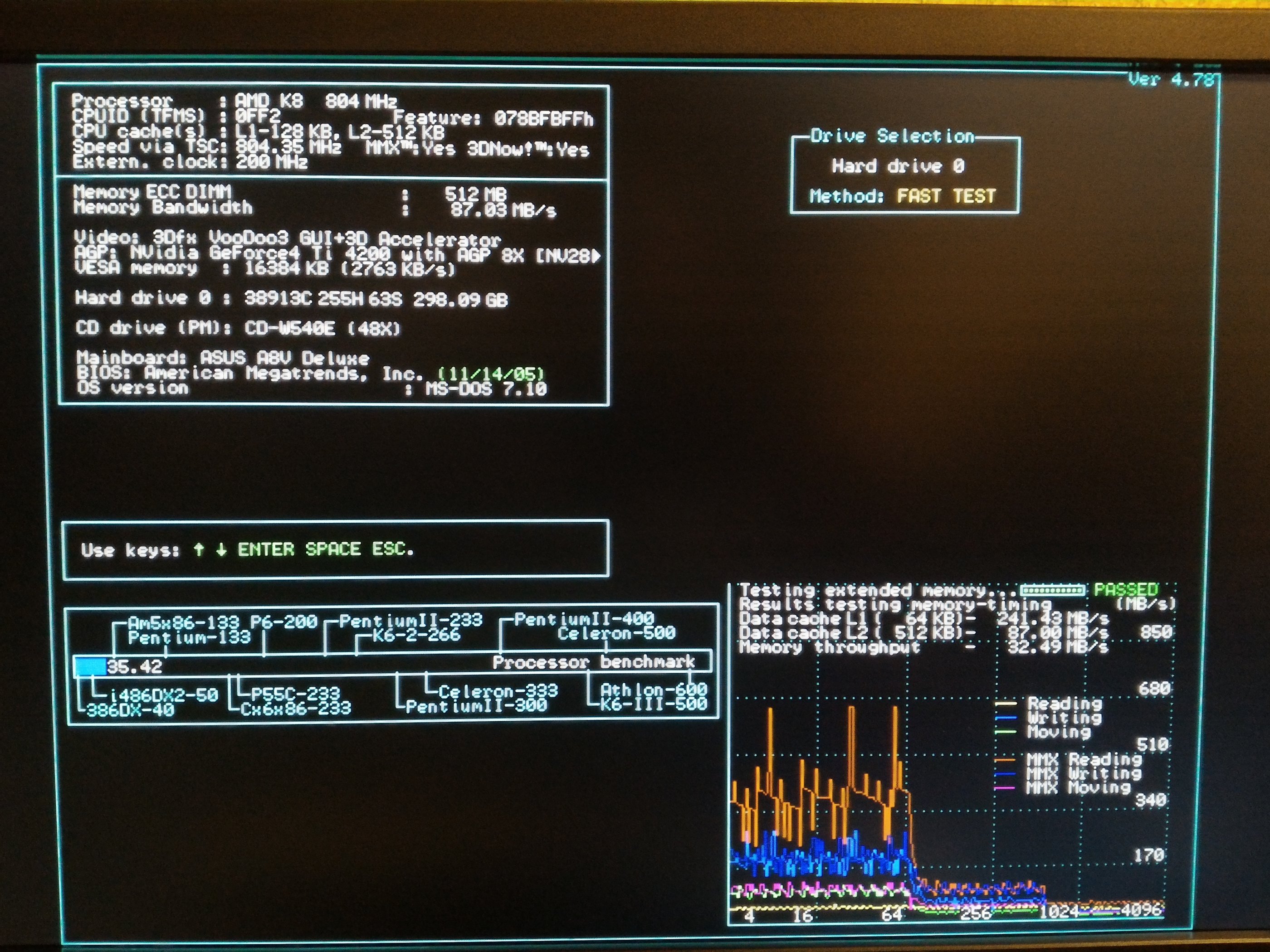Click the up arrow key hint
This screenshot has width=1270, height=952.
pyautogui.click(x=199, y=549)
